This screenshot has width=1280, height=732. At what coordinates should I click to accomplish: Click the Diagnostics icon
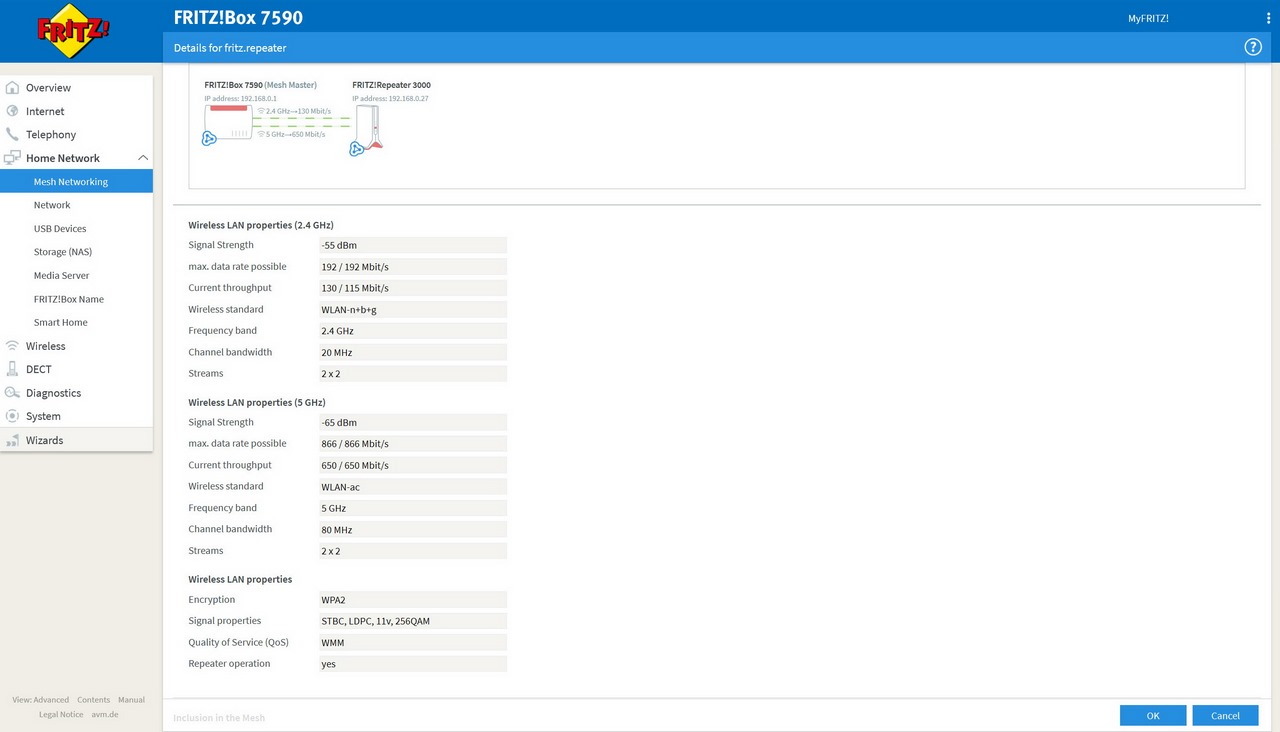(12, 393)
